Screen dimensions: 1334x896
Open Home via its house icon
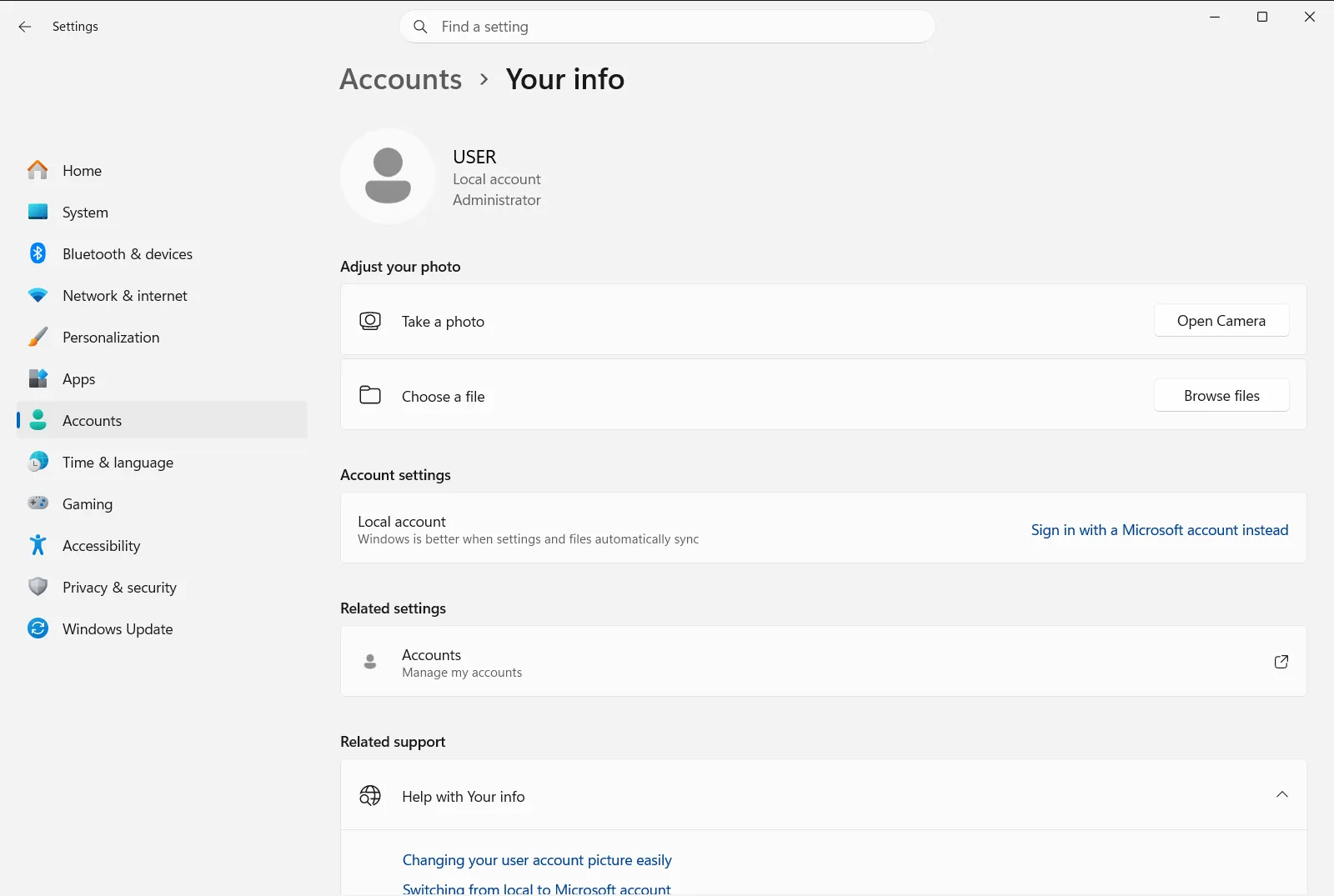coord(38,170)
